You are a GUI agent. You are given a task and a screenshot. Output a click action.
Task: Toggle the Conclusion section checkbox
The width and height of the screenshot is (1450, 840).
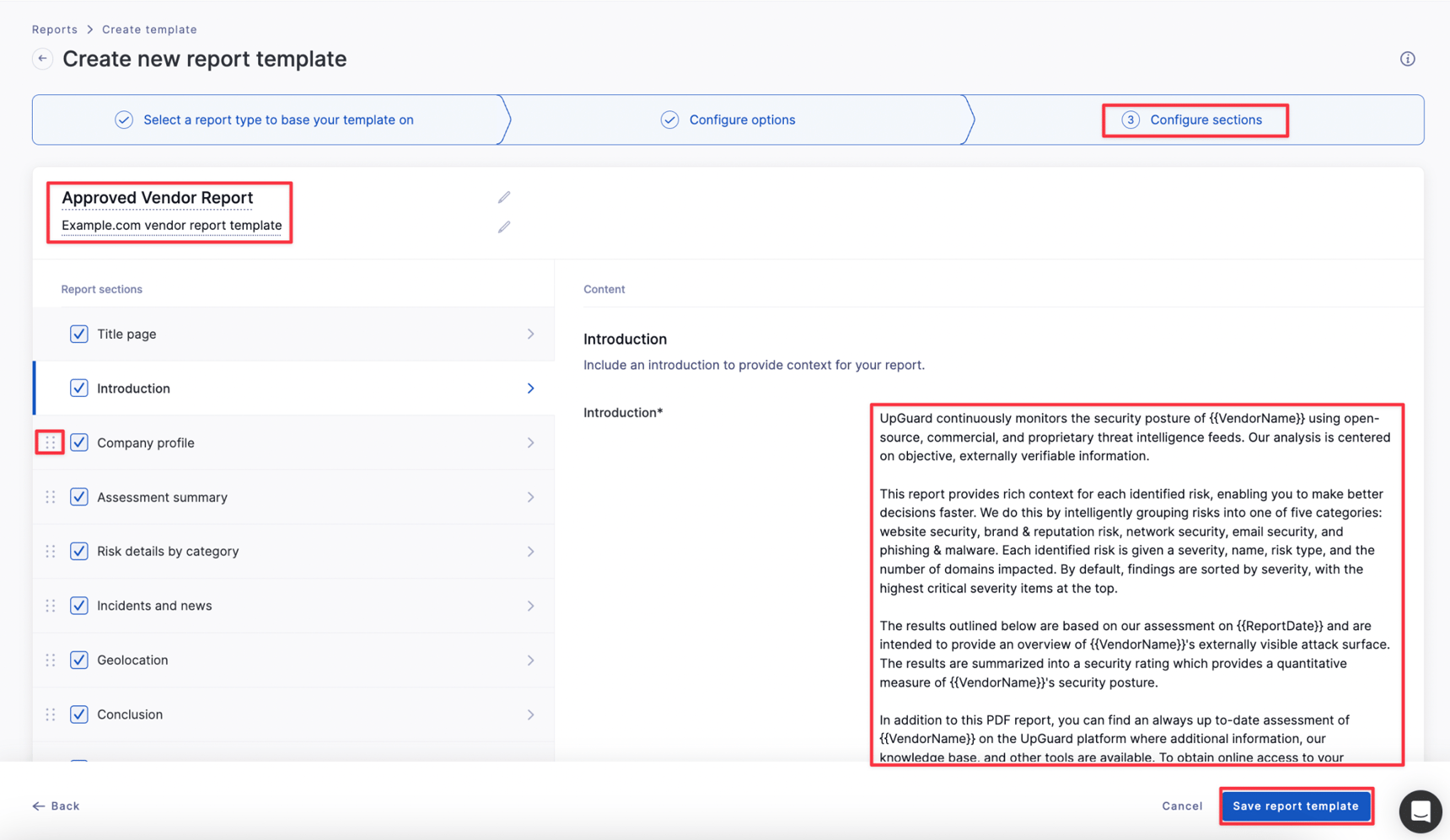click(78, 714)
